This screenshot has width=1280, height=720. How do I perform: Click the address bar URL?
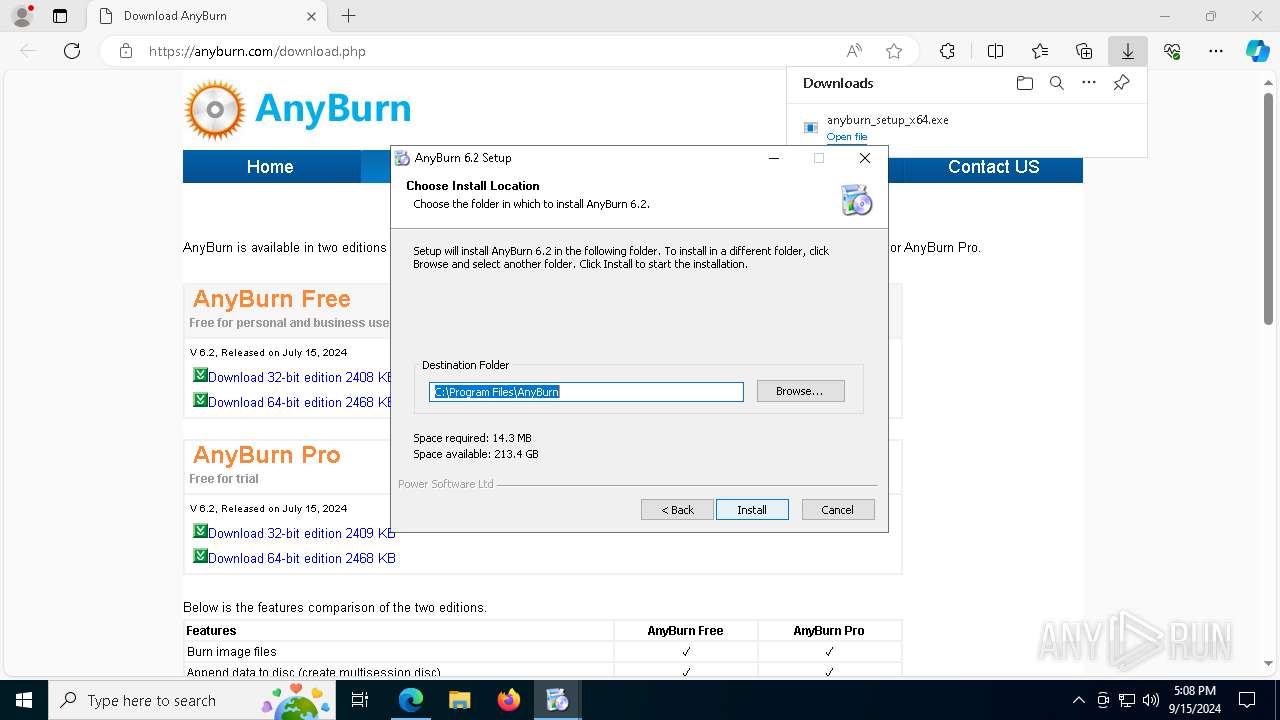[x=257, y=51]
